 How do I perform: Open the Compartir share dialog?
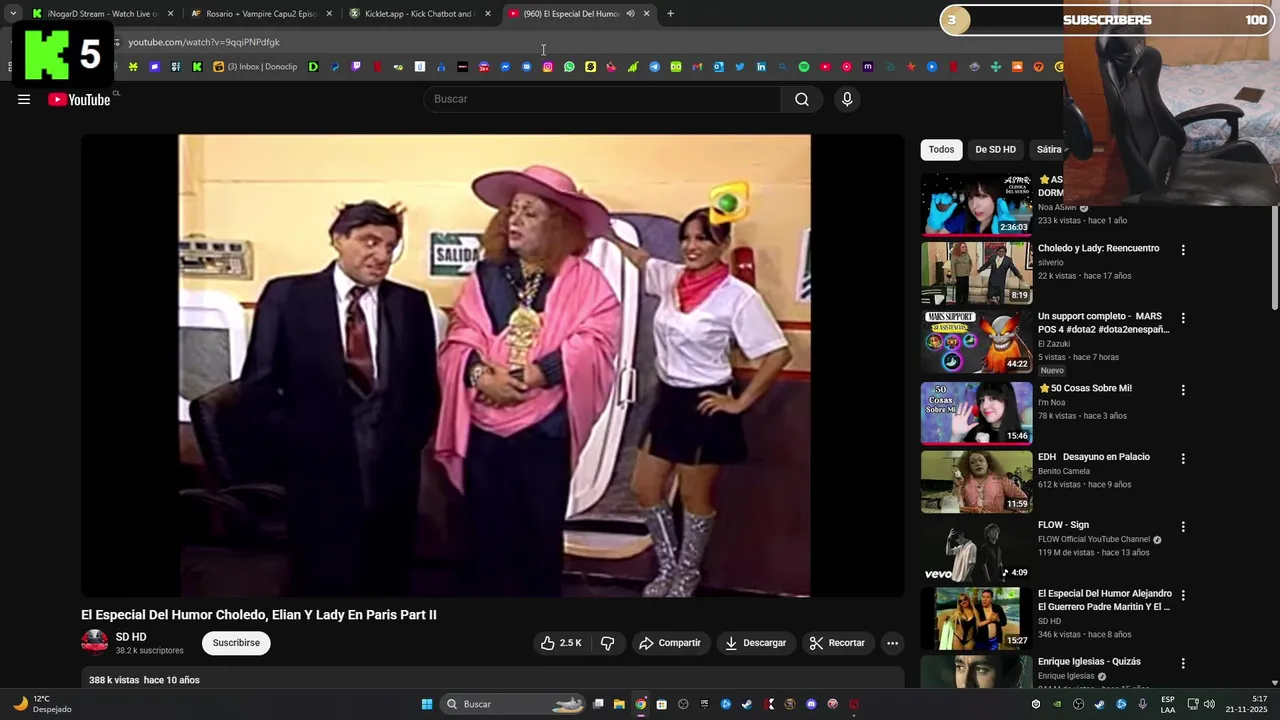click(x=670, y=643)
